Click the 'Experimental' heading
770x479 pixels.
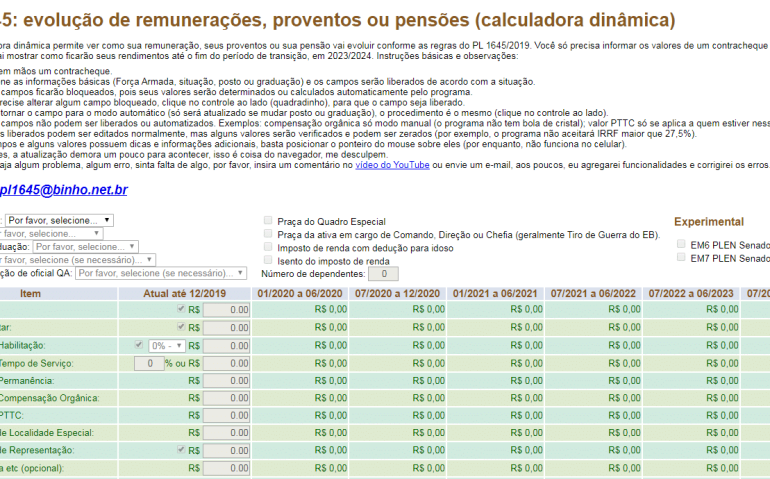click(x=709, y=222)
